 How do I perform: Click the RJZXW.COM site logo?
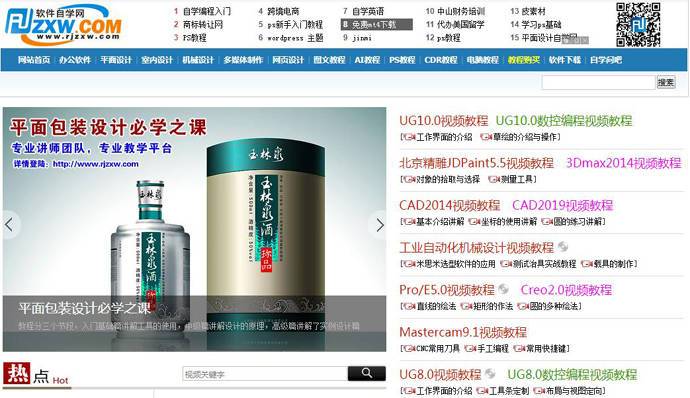pos(63,24)
